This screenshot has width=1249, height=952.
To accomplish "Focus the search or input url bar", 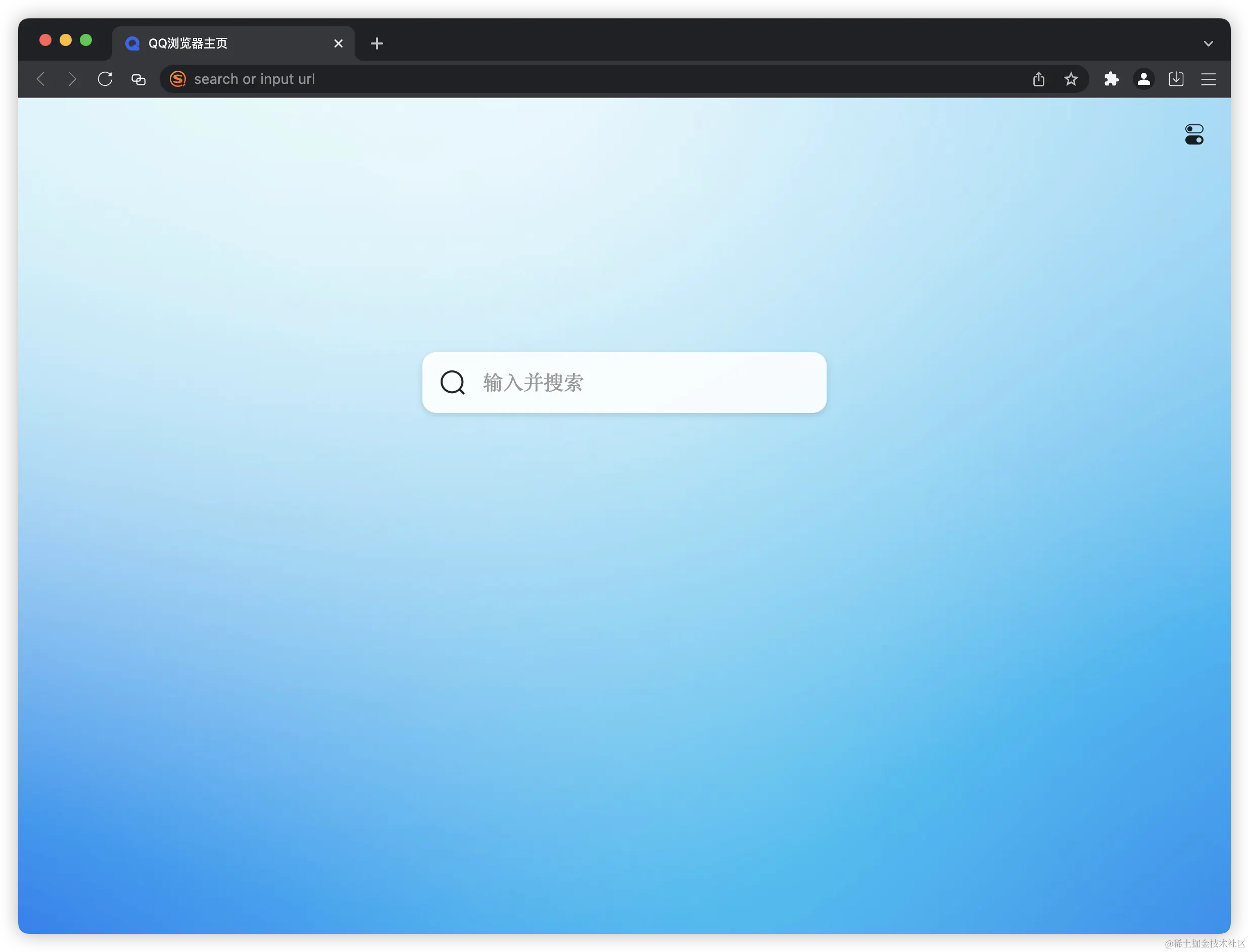I will click(623, 79).
